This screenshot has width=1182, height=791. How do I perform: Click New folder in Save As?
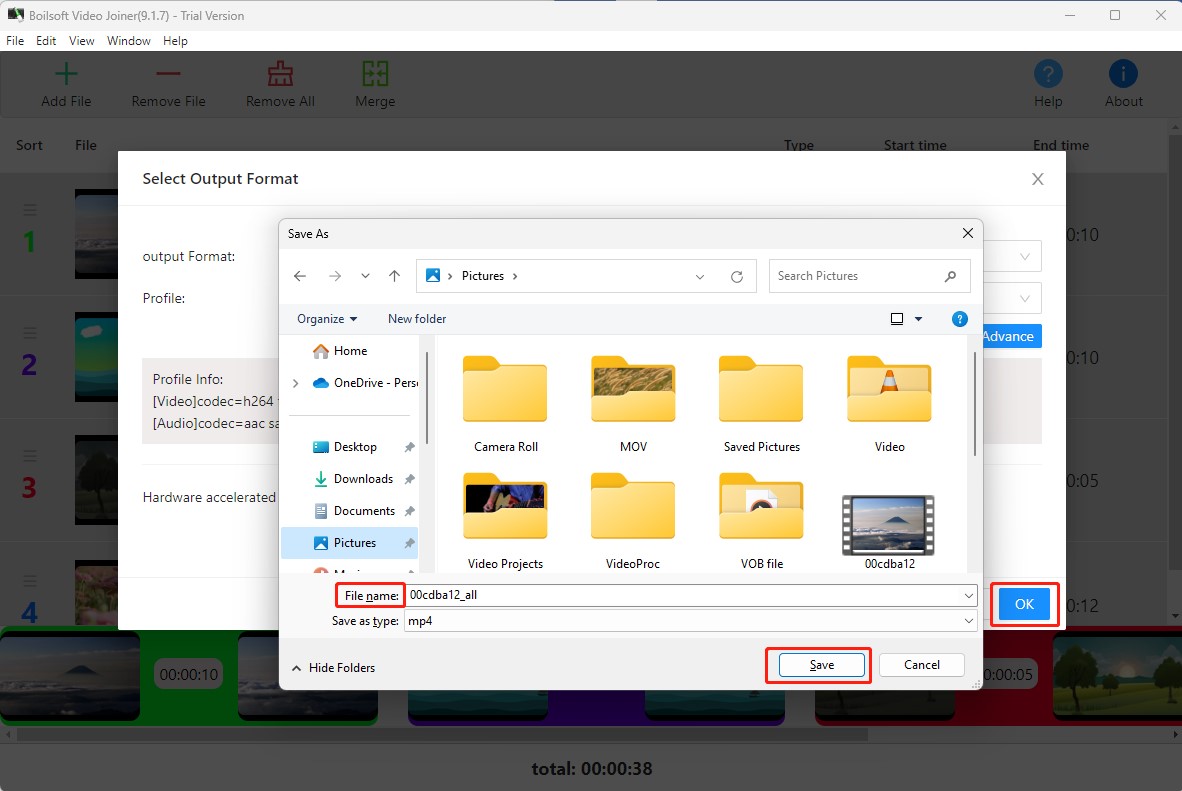click(417, 319)
